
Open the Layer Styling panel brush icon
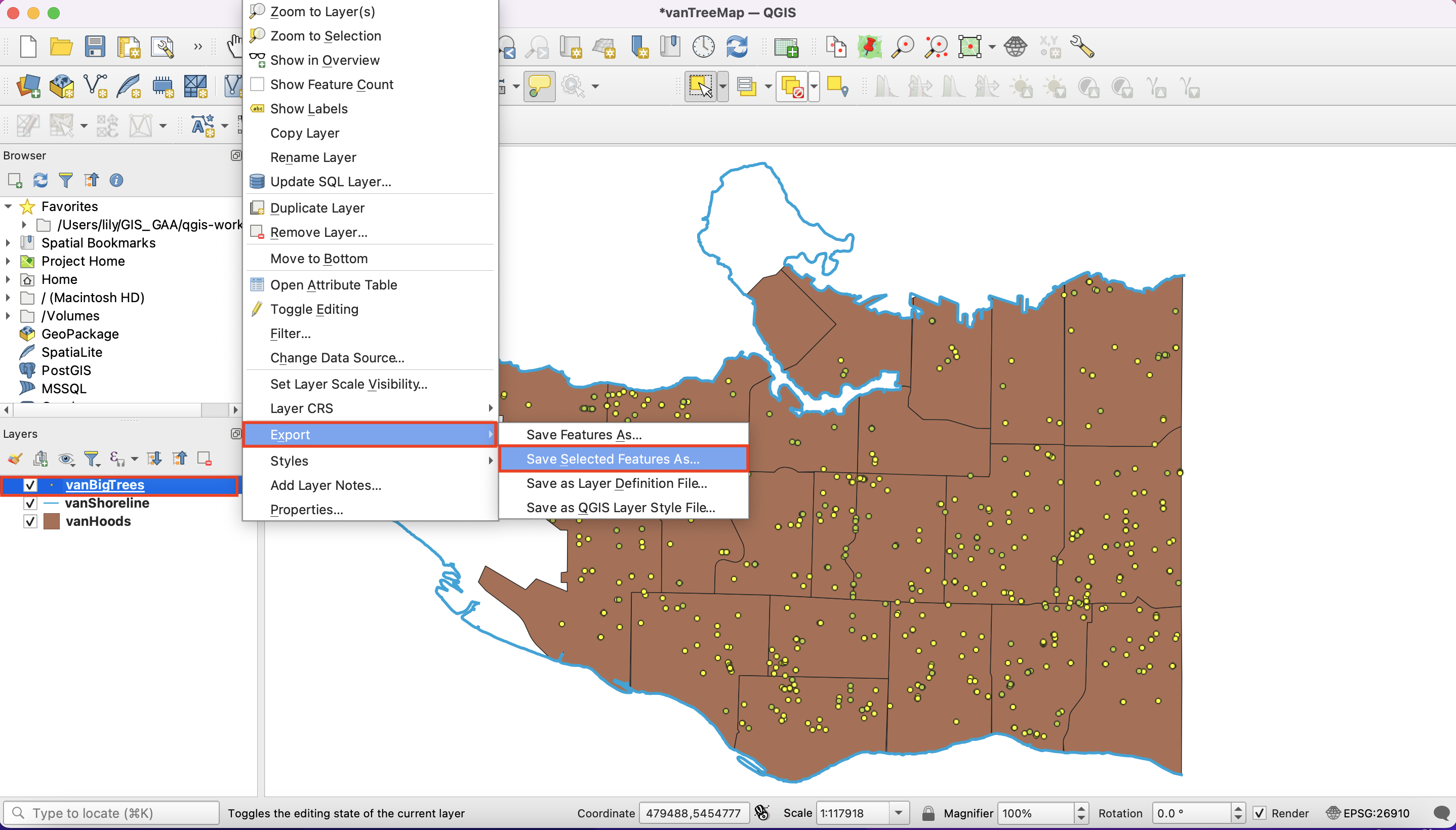pos(15,459)
